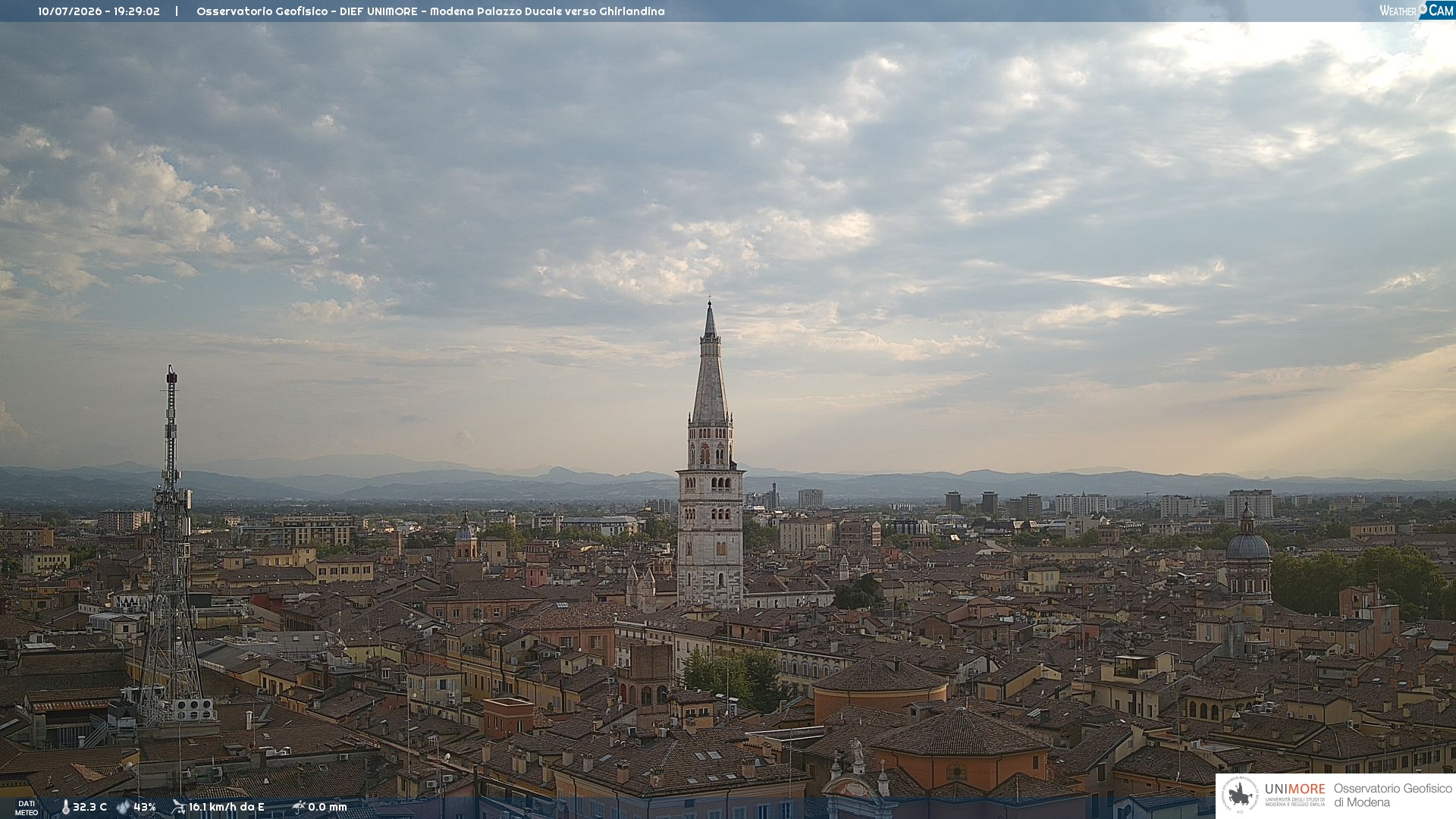
Task: Click the UNIMORE university crest logo
Action: 1241,795
